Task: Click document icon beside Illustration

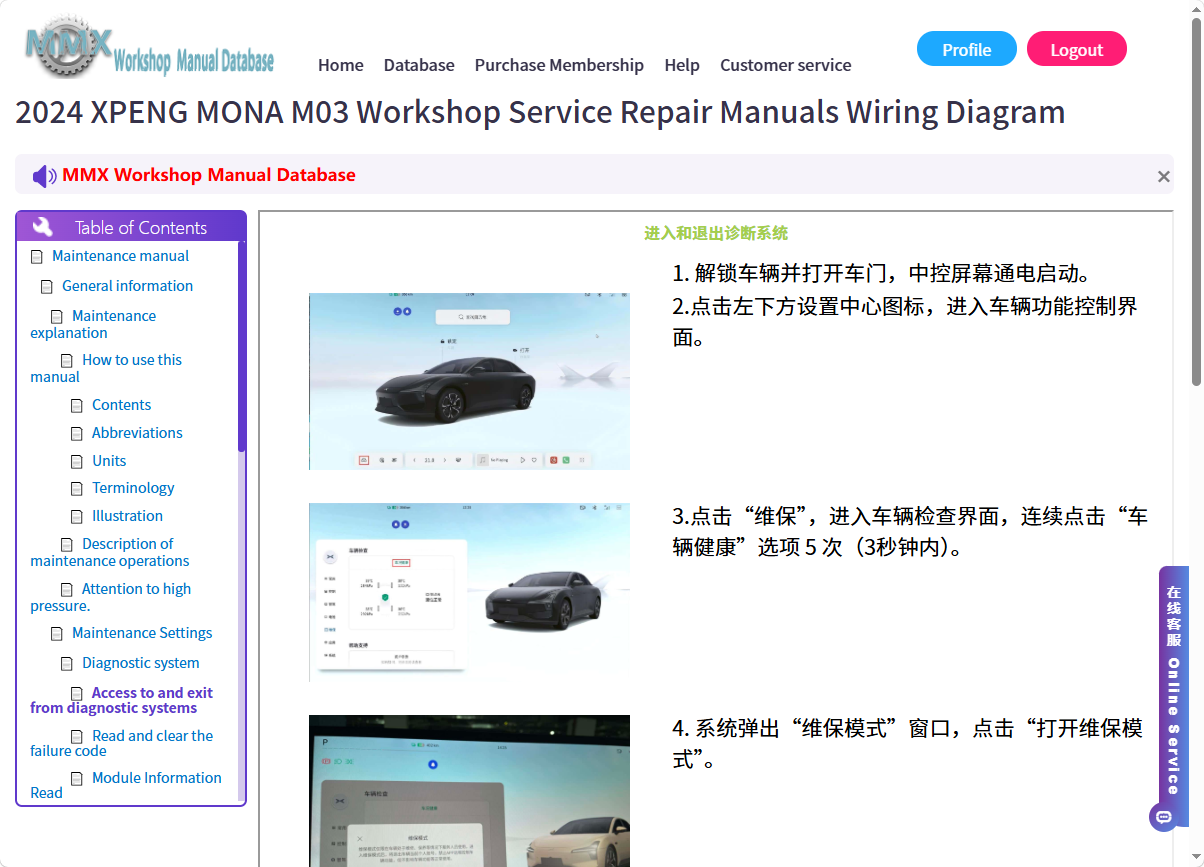Action: point(77,517)
